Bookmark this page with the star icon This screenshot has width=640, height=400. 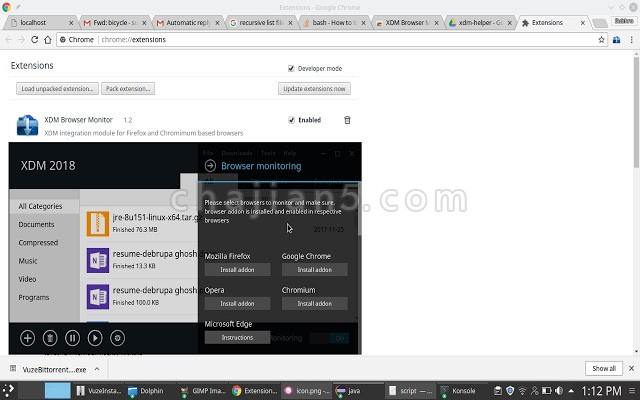coord(601,40)
